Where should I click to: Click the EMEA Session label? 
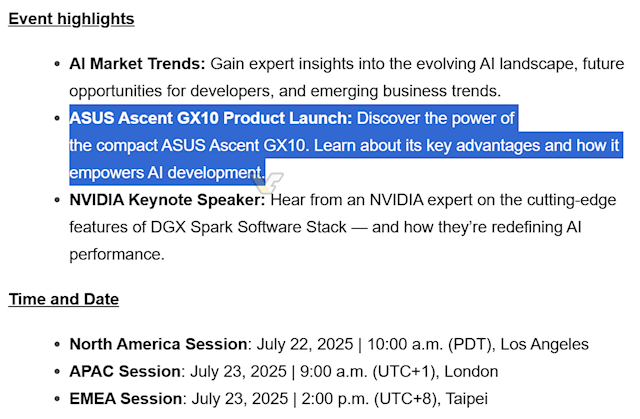126,399
